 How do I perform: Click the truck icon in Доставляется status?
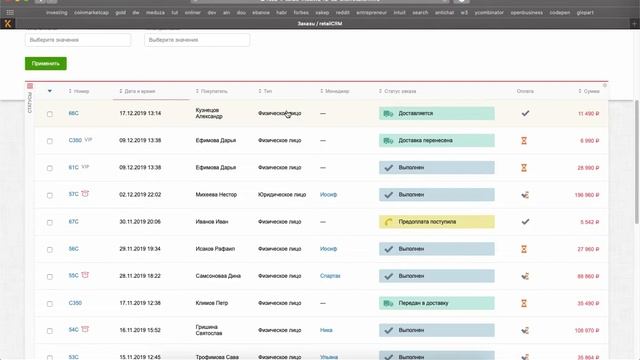point(388,113)
